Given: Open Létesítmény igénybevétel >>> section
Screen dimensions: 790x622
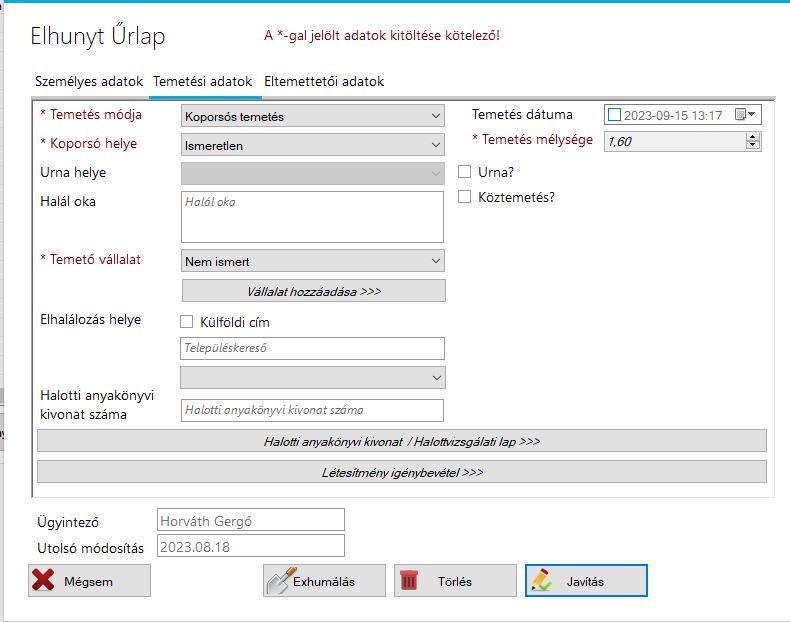Looking at the screenshot, I should pos(401,471).
